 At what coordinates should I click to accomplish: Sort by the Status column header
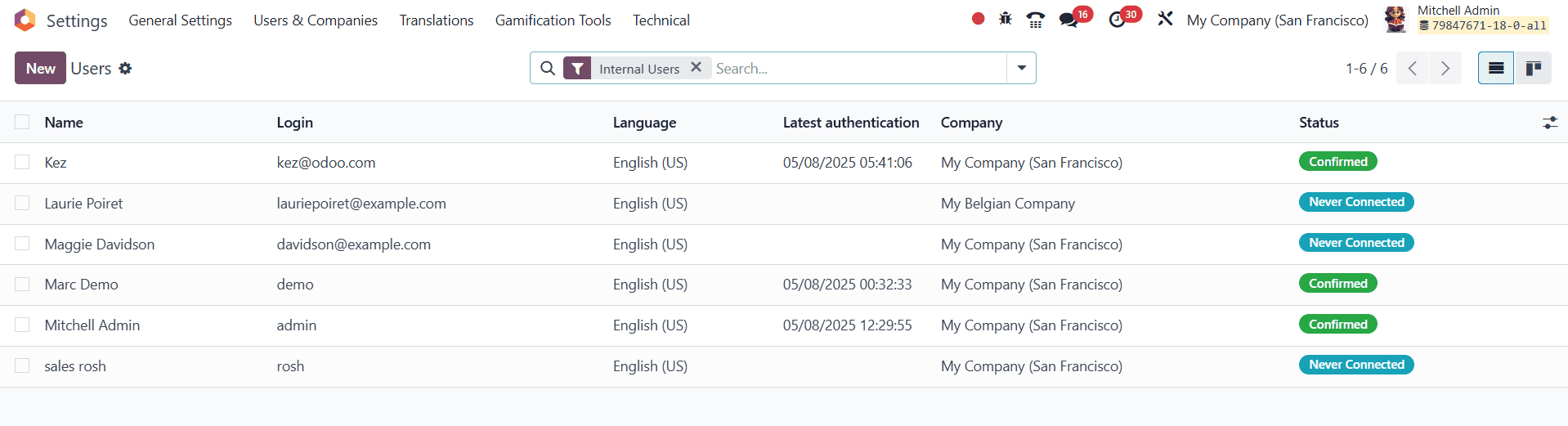1319,122
